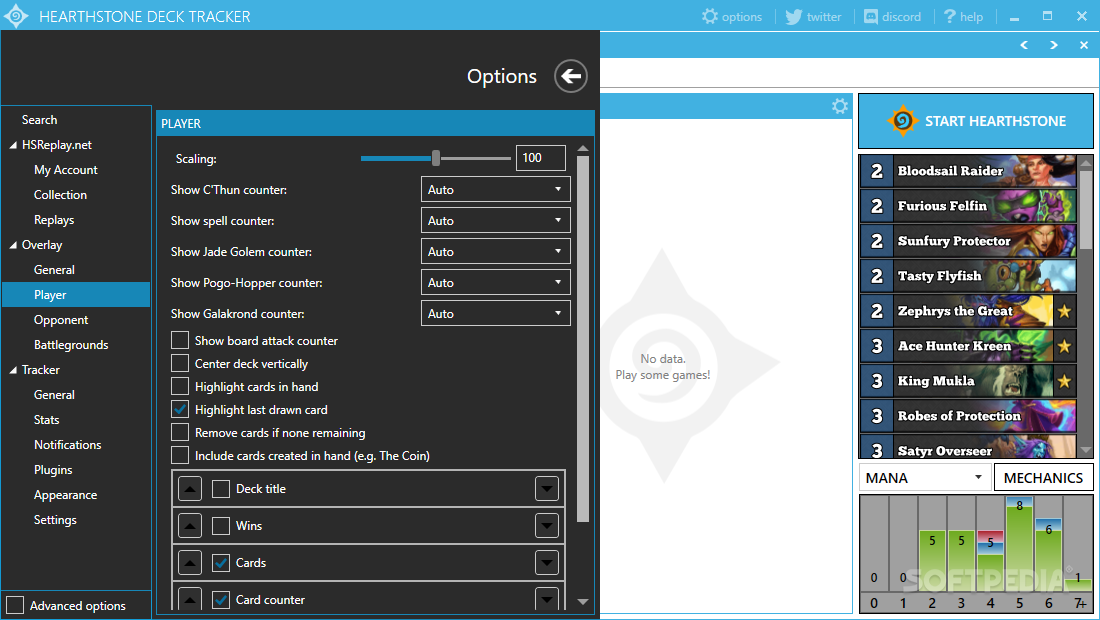Enable Center deck vertically
The height and width of the screenshot is (620, 1100).
180,363
